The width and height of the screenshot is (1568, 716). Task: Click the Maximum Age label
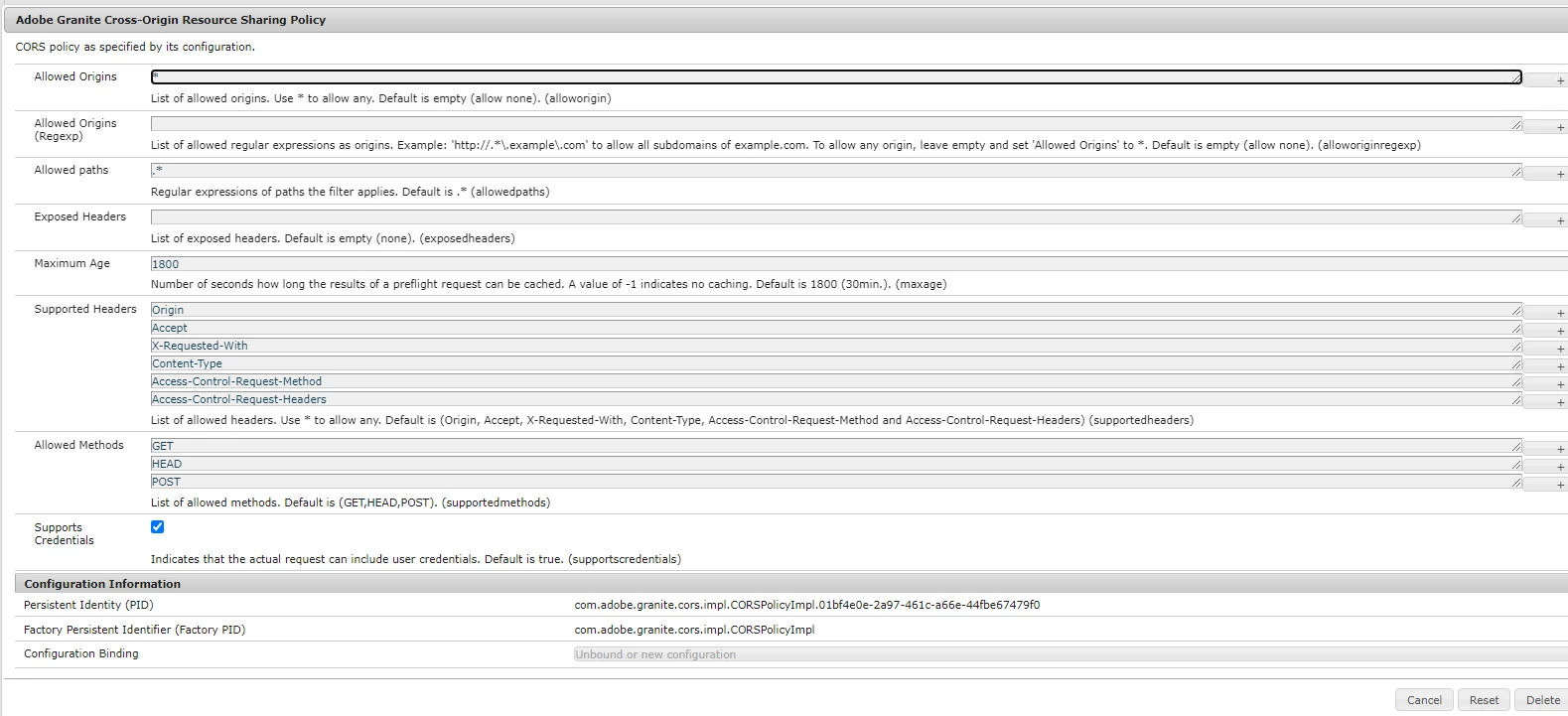72,263
